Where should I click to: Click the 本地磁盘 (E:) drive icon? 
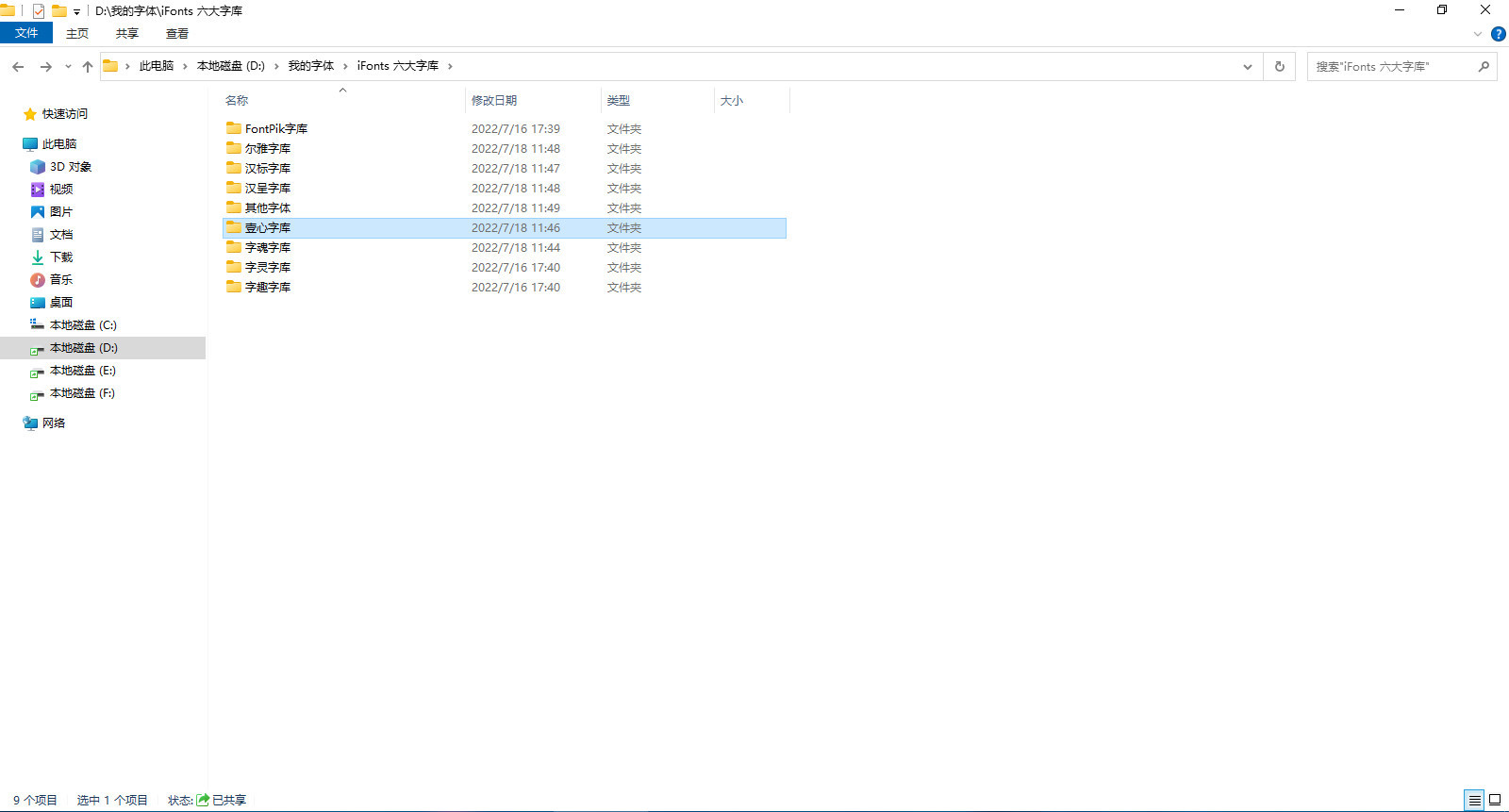click(38, 372)
